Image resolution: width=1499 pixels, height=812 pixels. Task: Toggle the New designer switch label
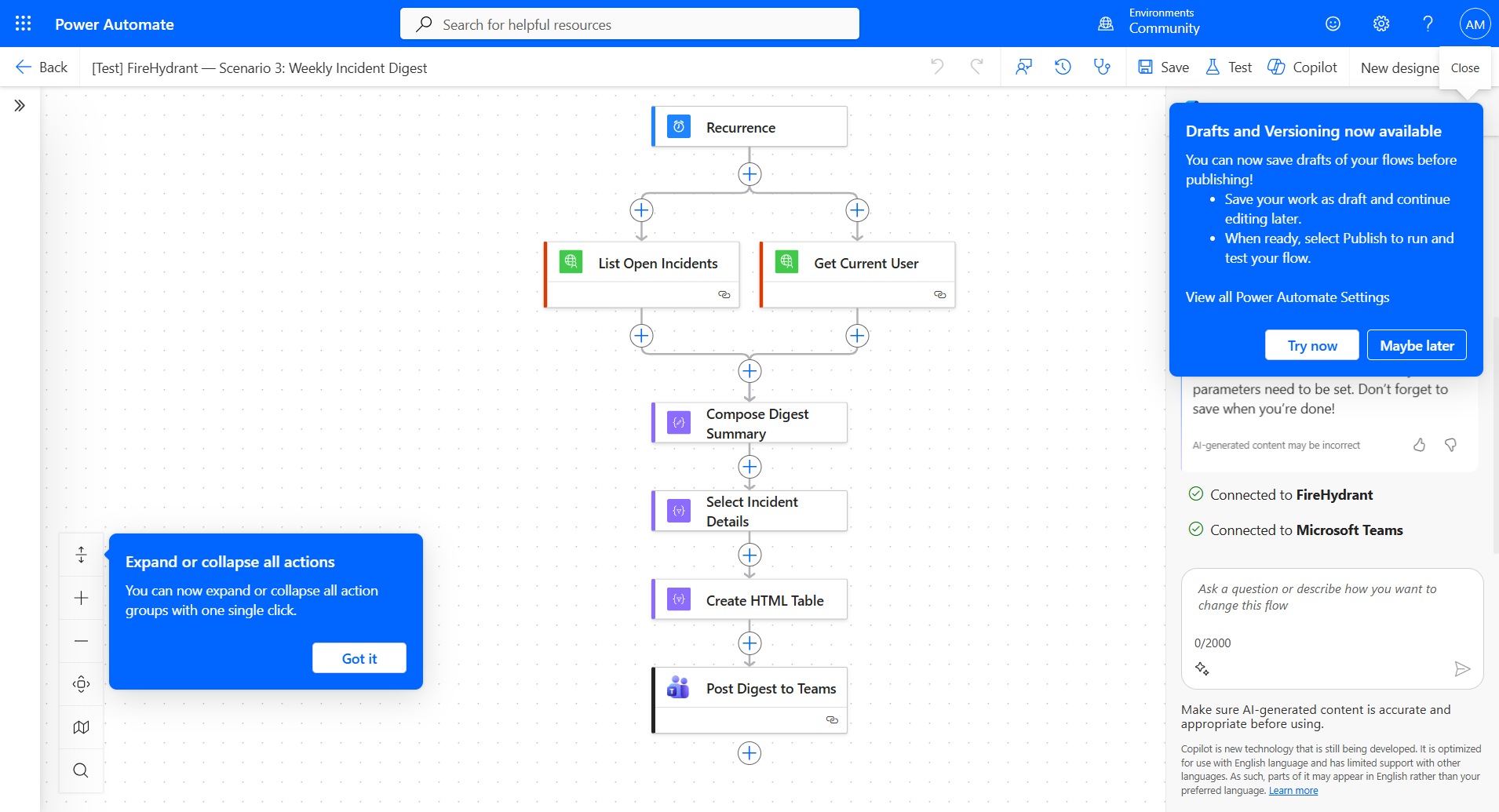[1400, 67]
